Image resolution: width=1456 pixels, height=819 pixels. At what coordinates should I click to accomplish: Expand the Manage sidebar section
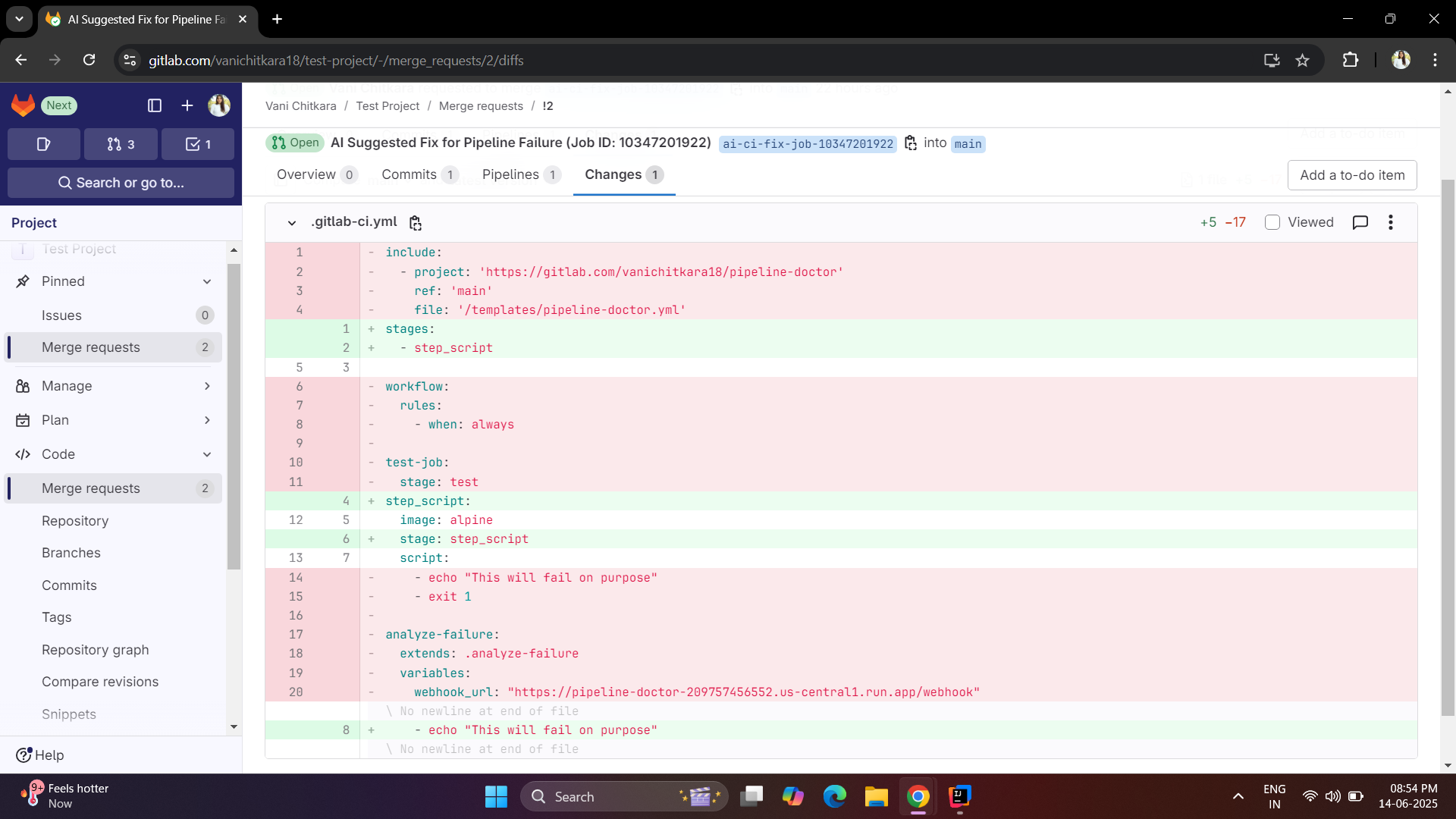coord(207,386)
